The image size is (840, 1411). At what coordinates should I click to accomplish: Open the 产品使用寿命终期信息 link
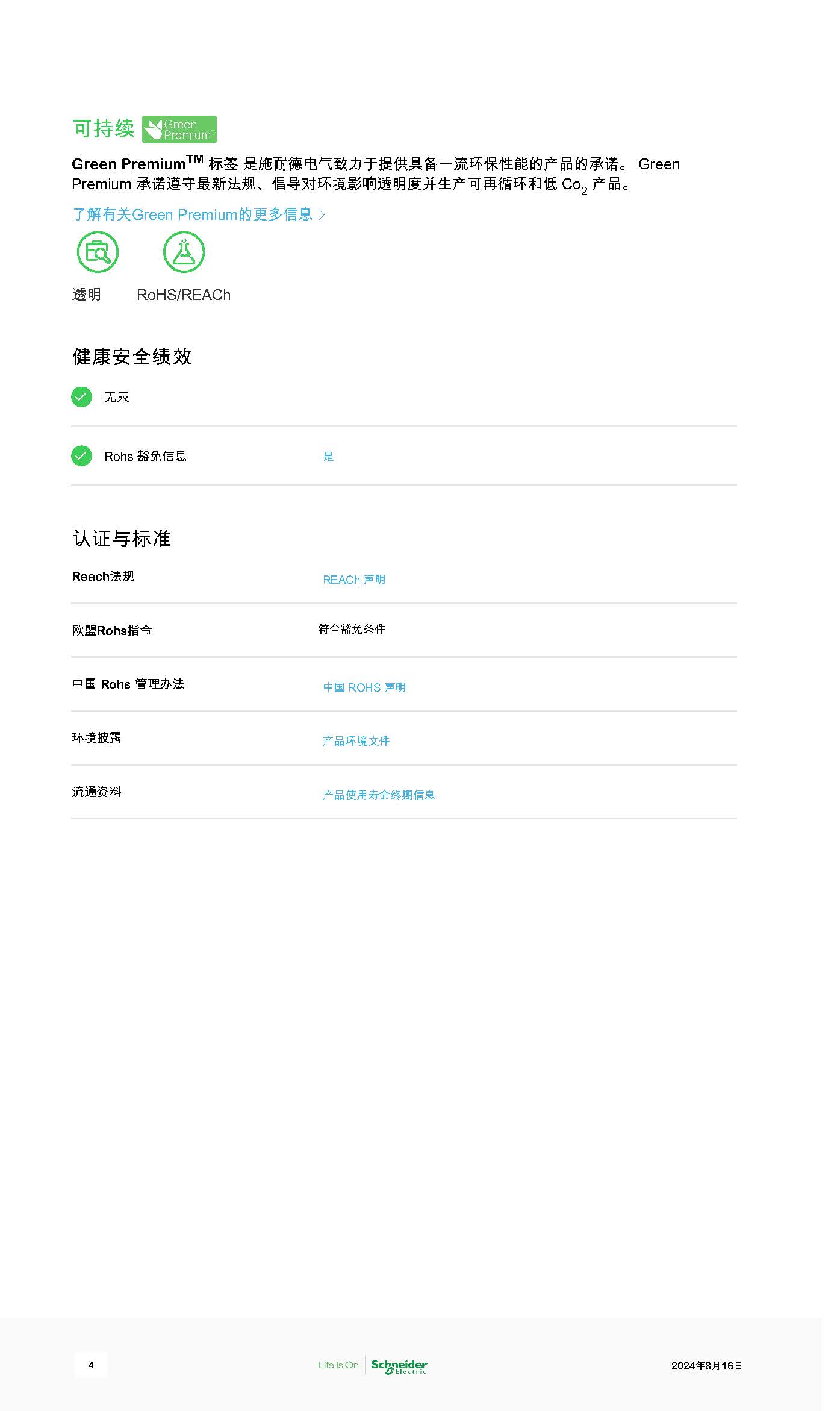[x=378, y=795]
